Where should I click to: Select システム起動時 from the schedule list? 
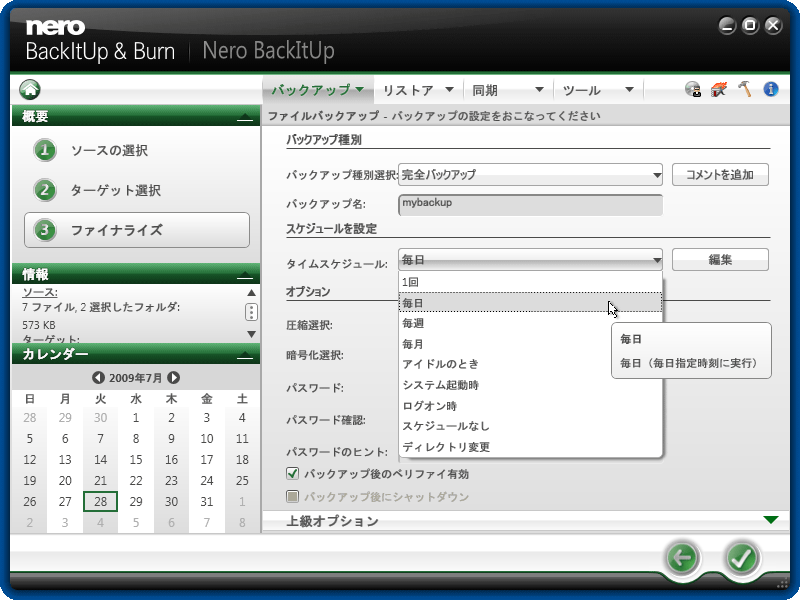pyautogui.click(x=530, y=385)
